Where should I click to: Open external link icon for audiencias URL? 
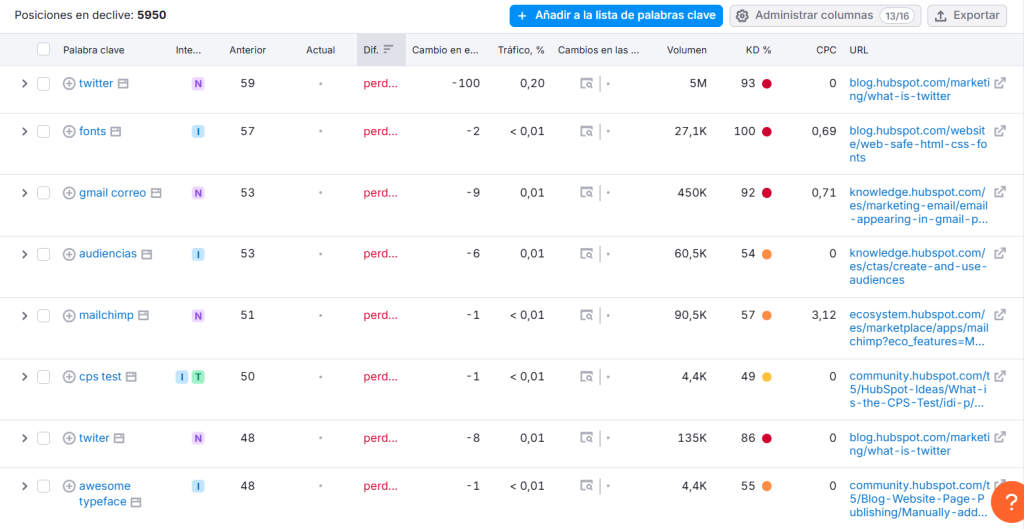coord(999,254)
